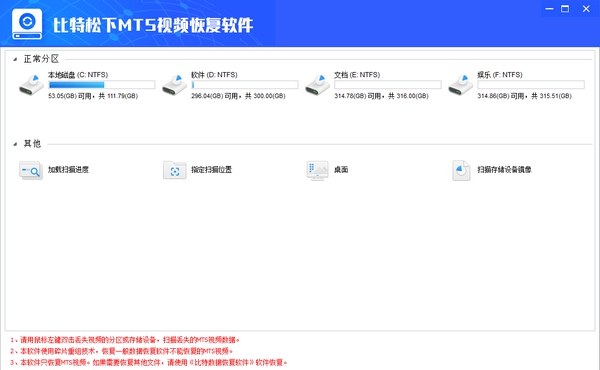600x370 pixels.
Task: Click the 娱乐 (F: NTFS) label
Action: tap(500, 75)
